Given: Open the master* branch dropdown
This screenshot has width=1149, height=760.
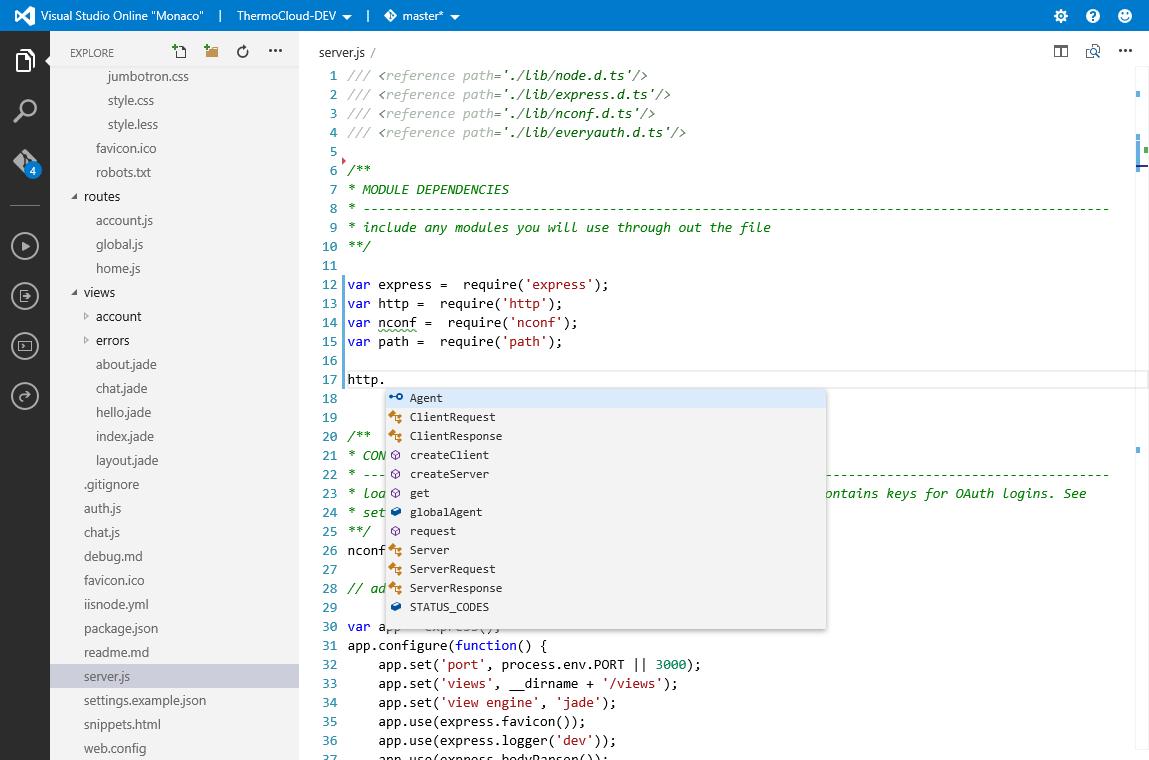Looking at the screenshot, I should [x=422, y=15].
